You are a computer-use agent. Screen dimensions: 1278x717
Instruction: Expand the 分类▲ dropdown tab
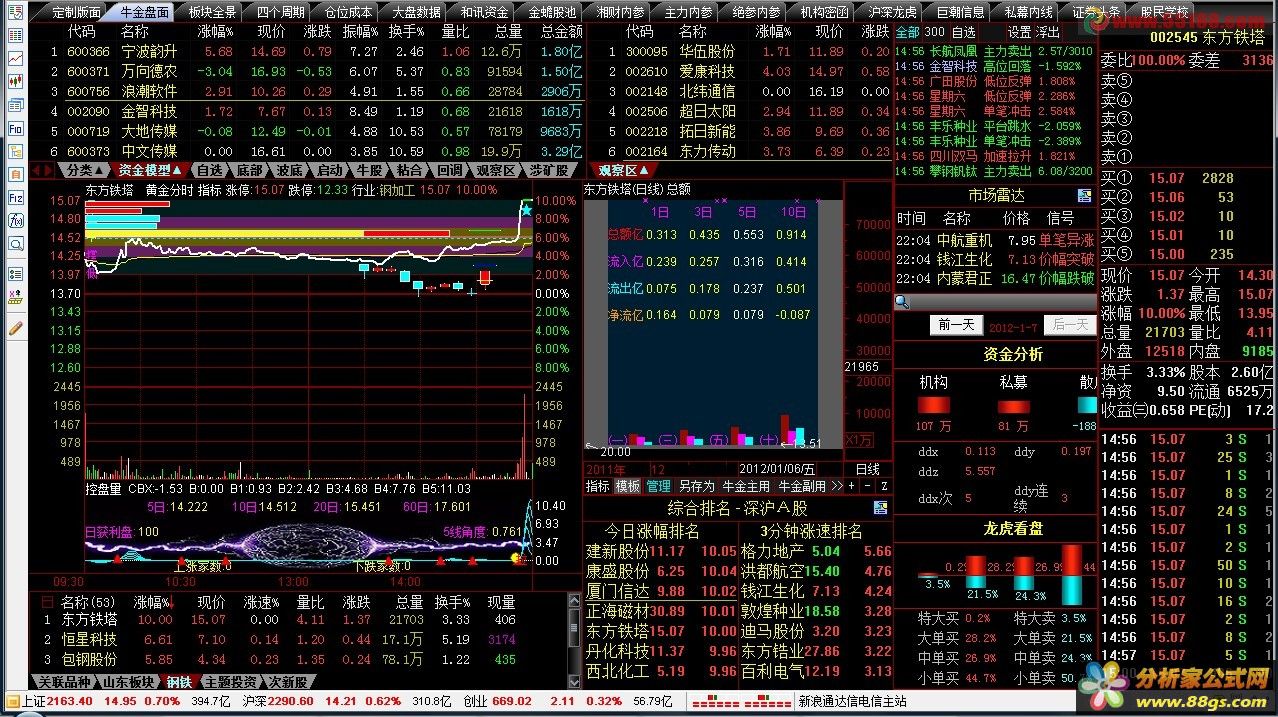click(x=84, y=170)
